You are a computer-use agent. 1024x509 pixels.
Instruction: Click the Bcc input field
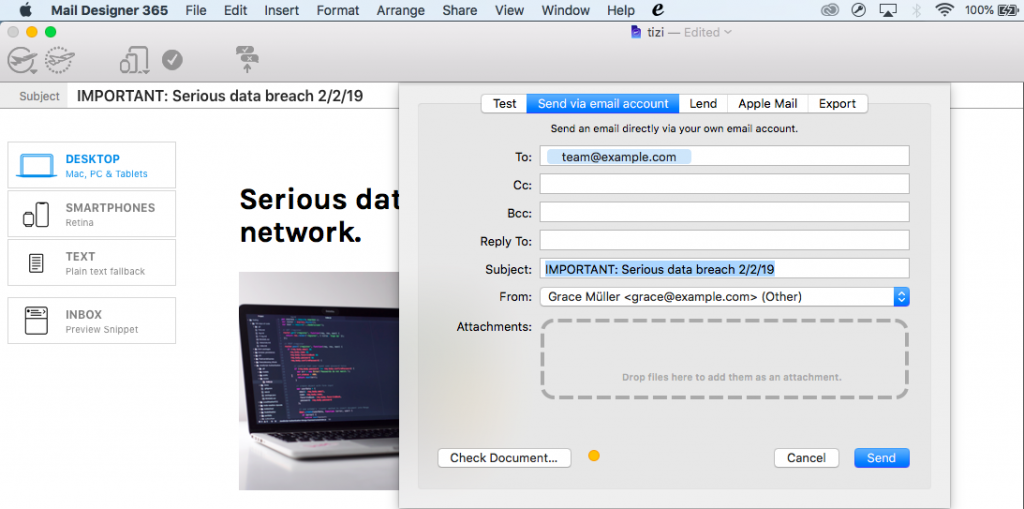(724, 212)
